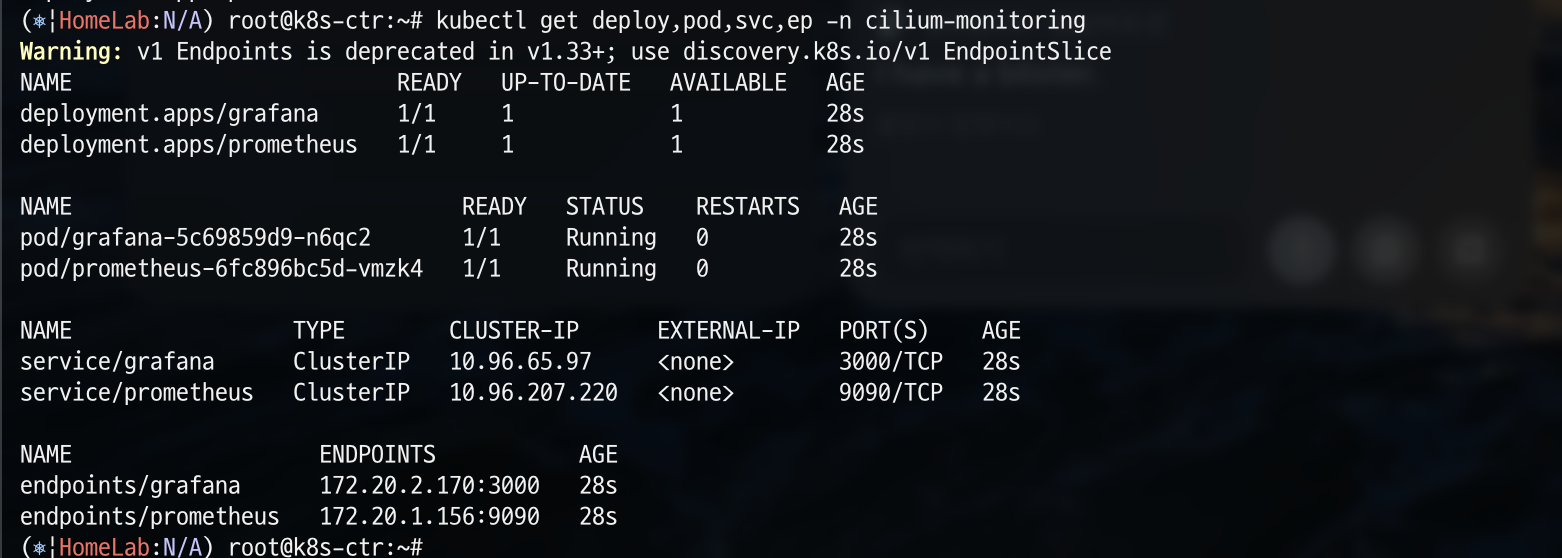Click 'Running' status of prometheus pod
This screenshot has width=1562, height=558.
(611, 268)
